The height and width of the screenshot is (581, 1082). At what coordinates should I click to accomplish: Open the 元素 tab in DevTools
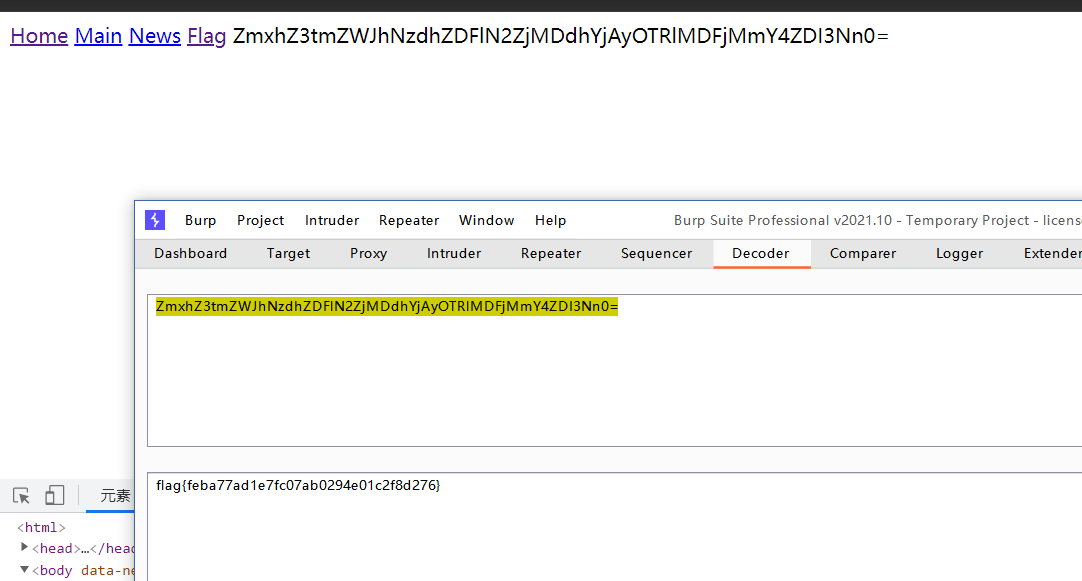pos(115,495)
